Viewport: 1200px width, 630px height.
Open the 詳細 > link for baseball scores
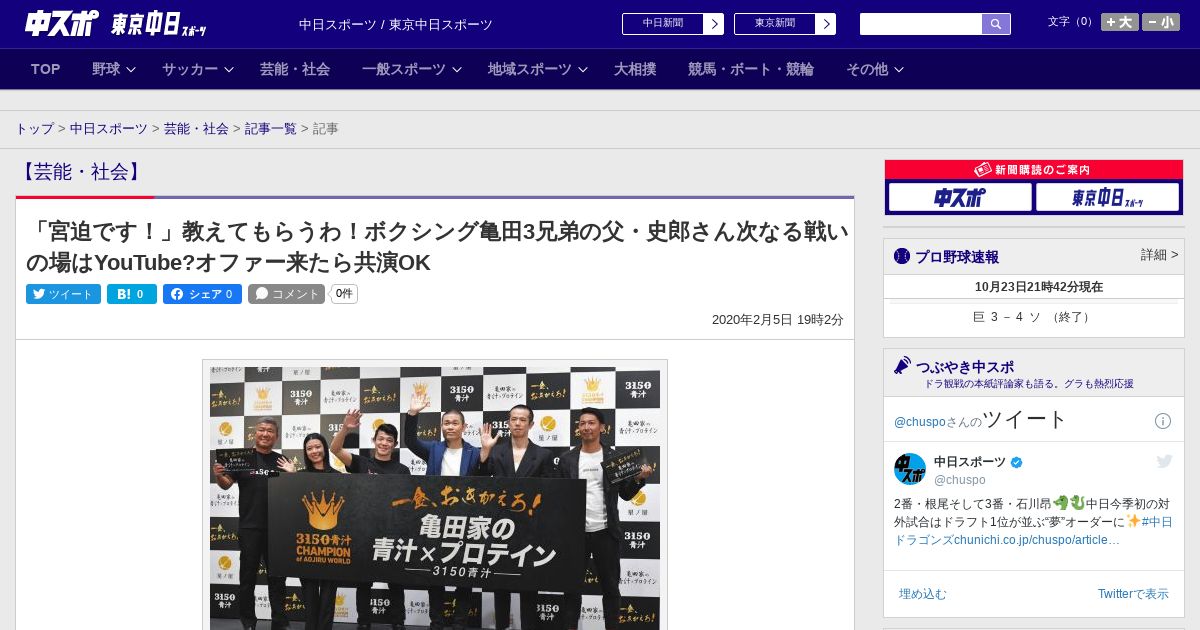tap(1160, 255)
